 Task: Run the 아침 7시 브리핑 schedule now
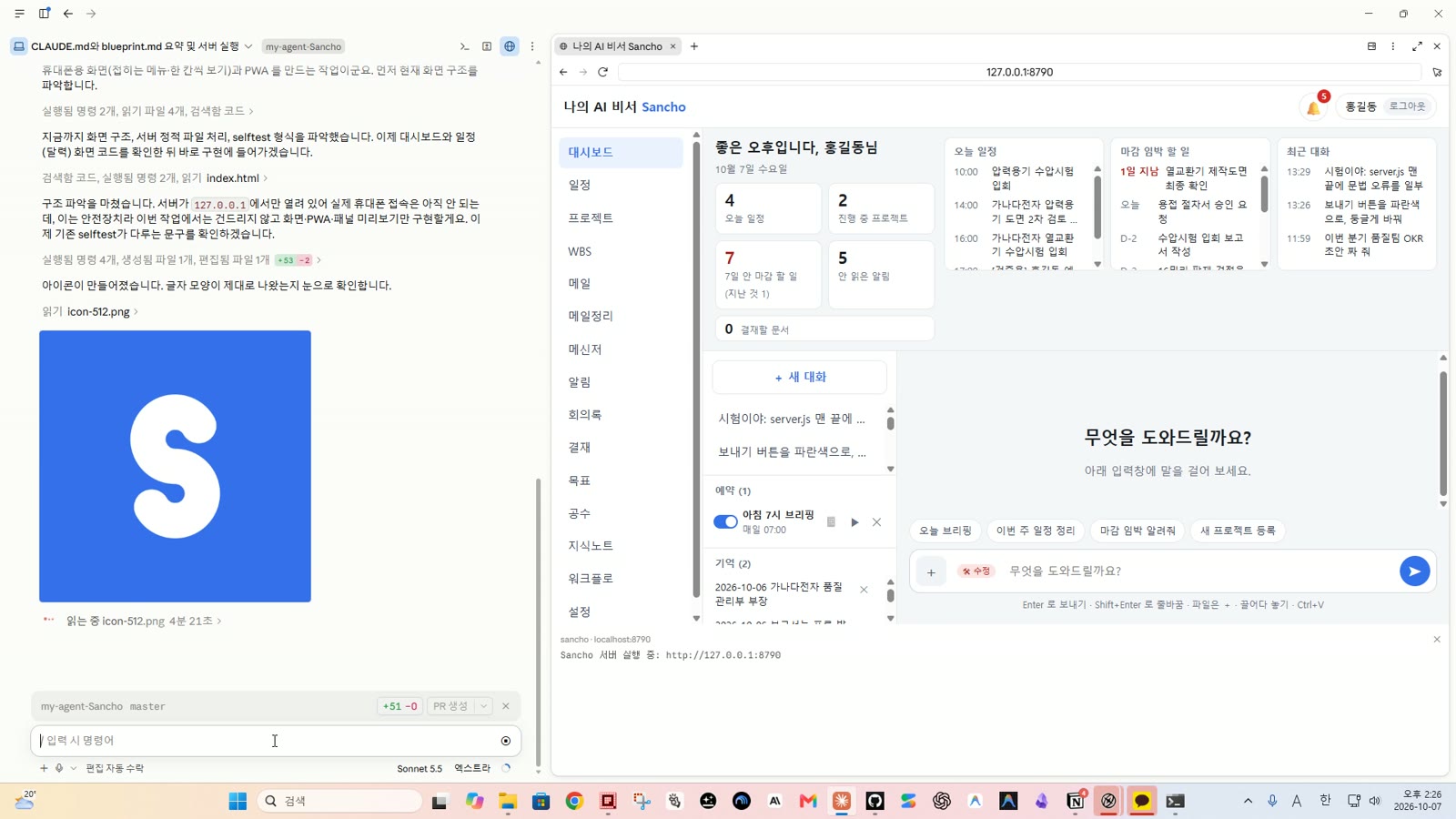(854, 522)
